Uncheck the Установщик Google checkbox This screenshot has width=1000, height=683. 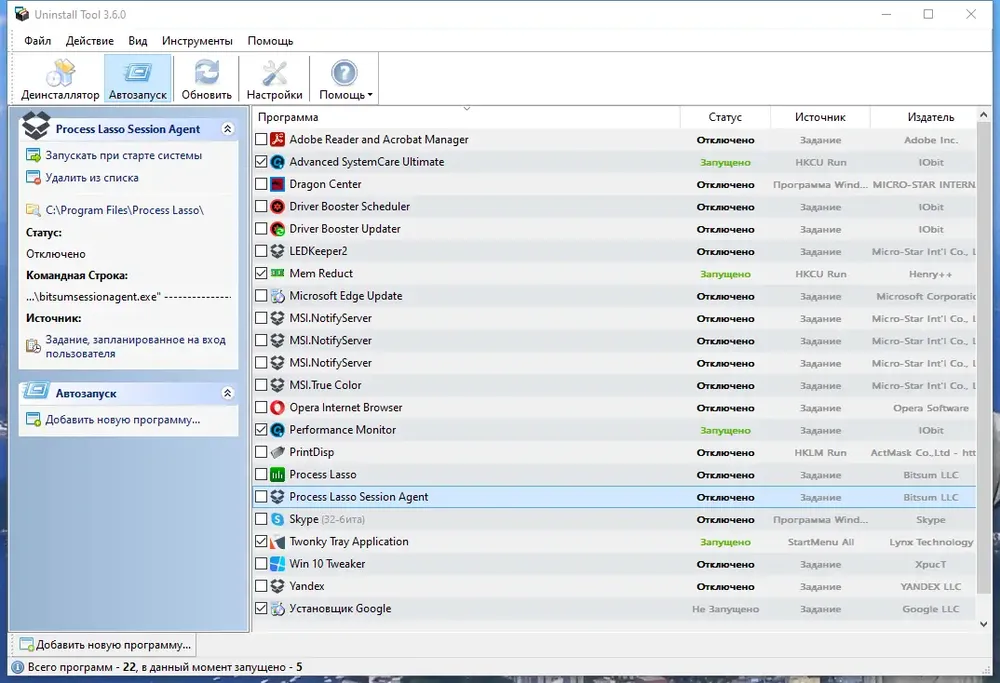(261, 608)
